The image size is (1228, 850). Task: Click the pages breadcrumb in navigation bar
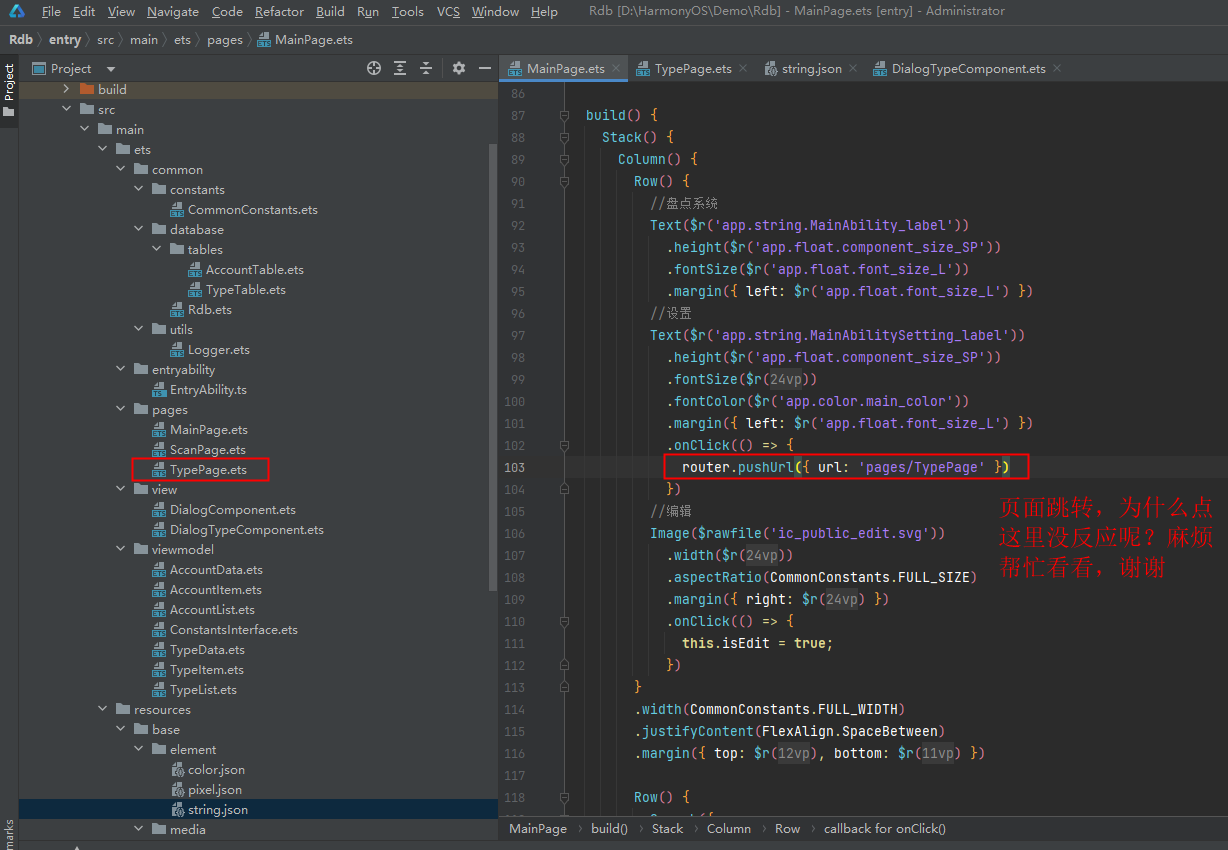(225, 40)
